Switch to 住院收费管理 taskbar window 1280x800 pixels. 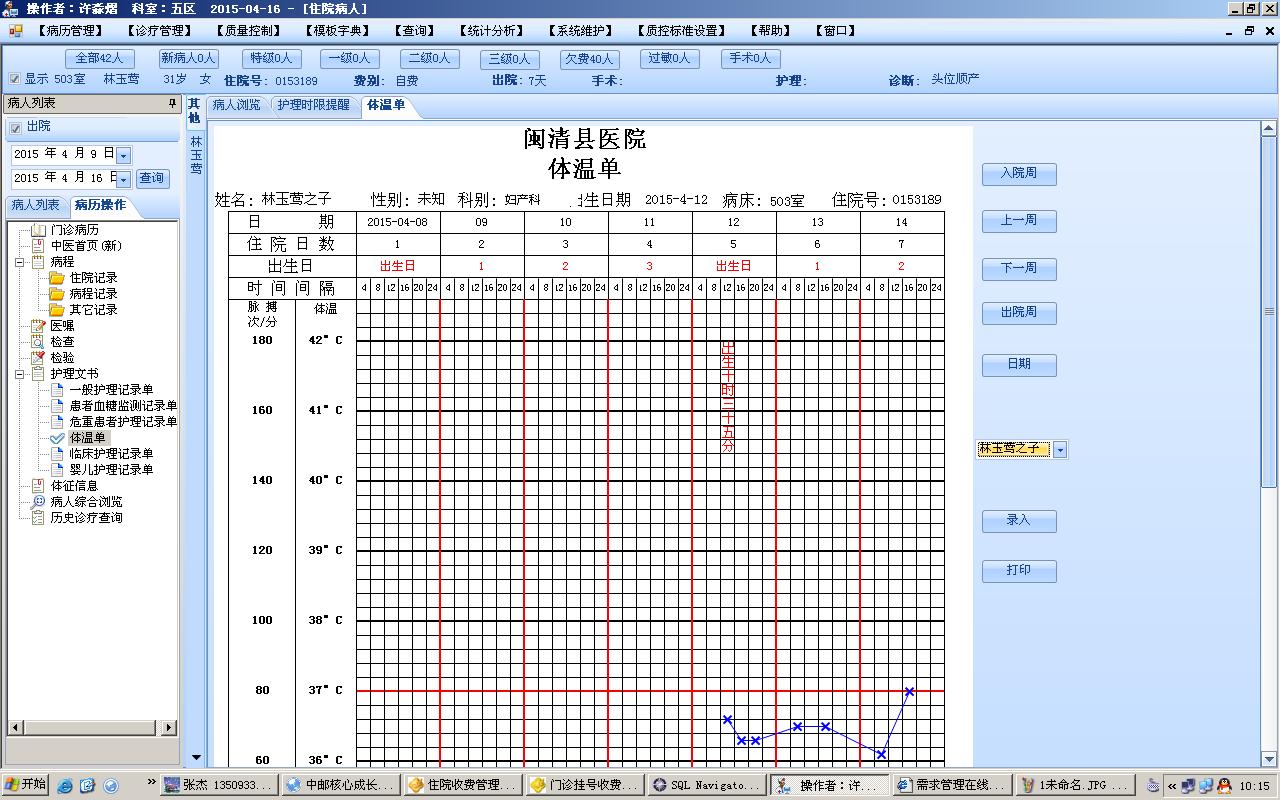point(463,786)
